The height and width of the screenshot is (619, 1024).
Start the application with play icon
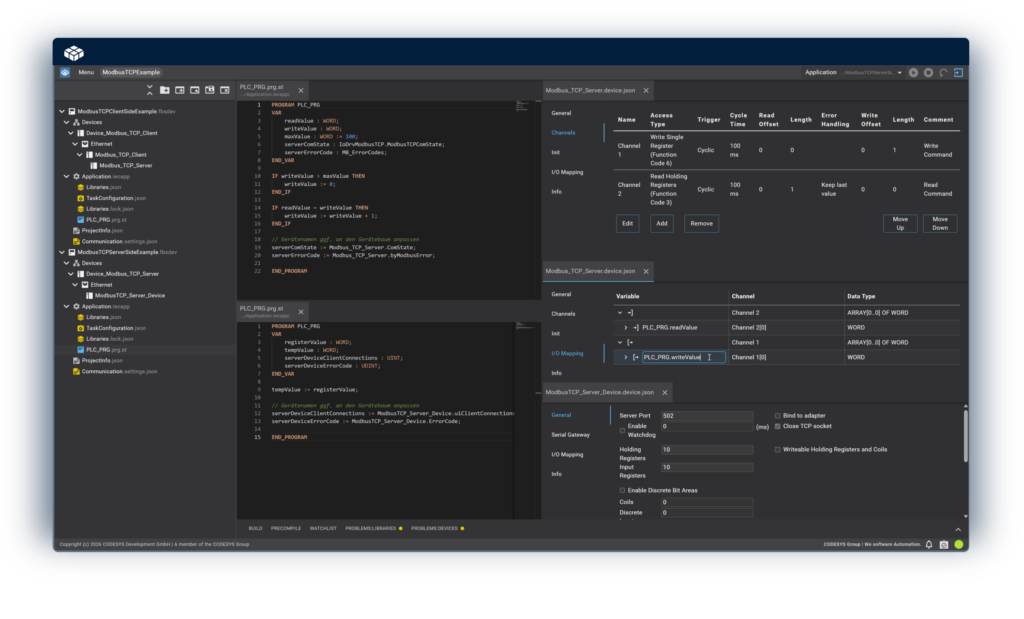[914, 72]
